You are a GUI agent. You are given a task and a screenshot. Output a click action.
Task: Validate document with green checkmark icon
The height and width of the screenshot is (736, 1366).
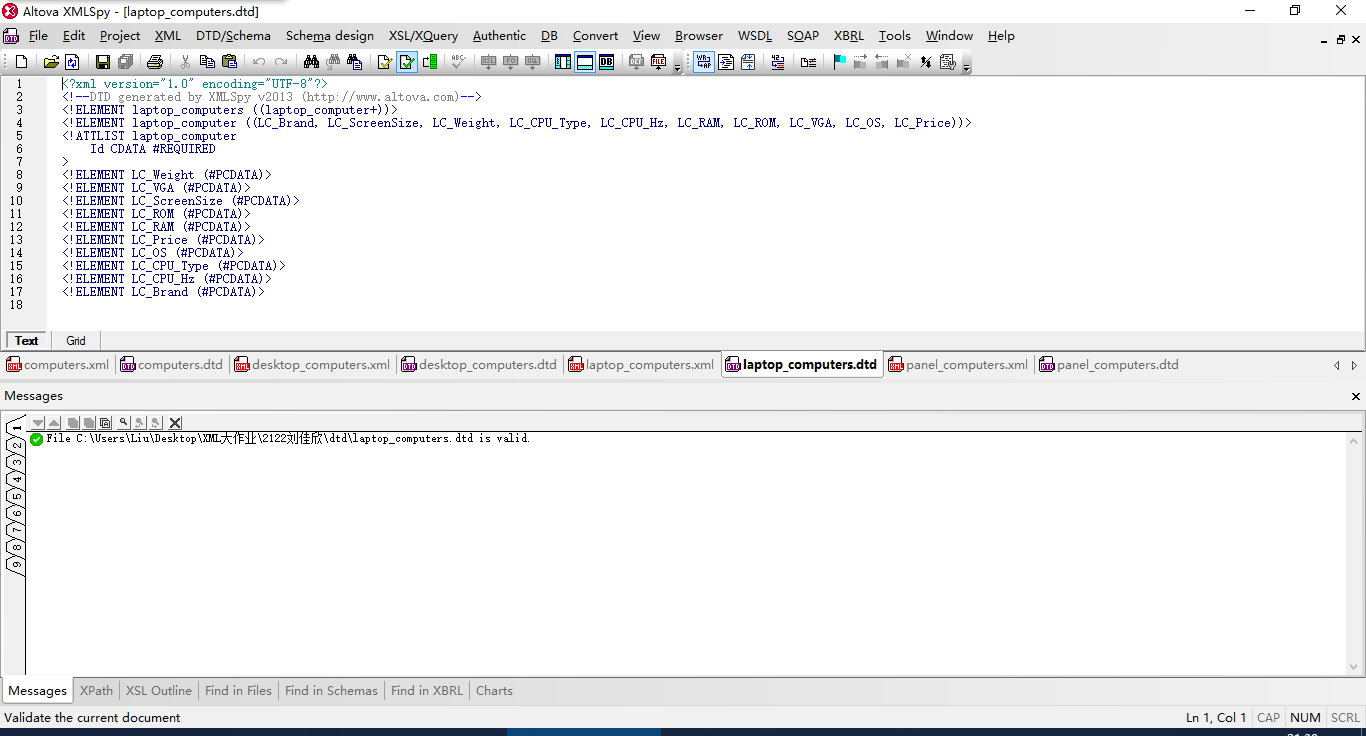tap(406, 62)
